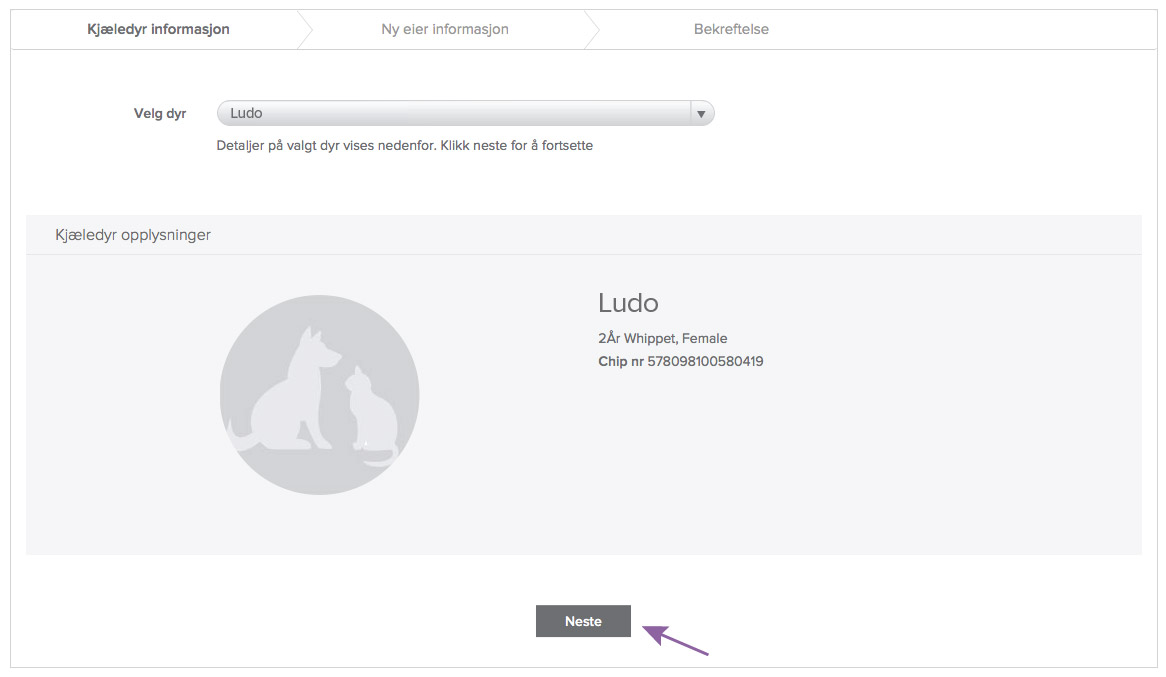Click the Neste button
The width and height of the screenshot is (1166, 677).
click(583, 621)
